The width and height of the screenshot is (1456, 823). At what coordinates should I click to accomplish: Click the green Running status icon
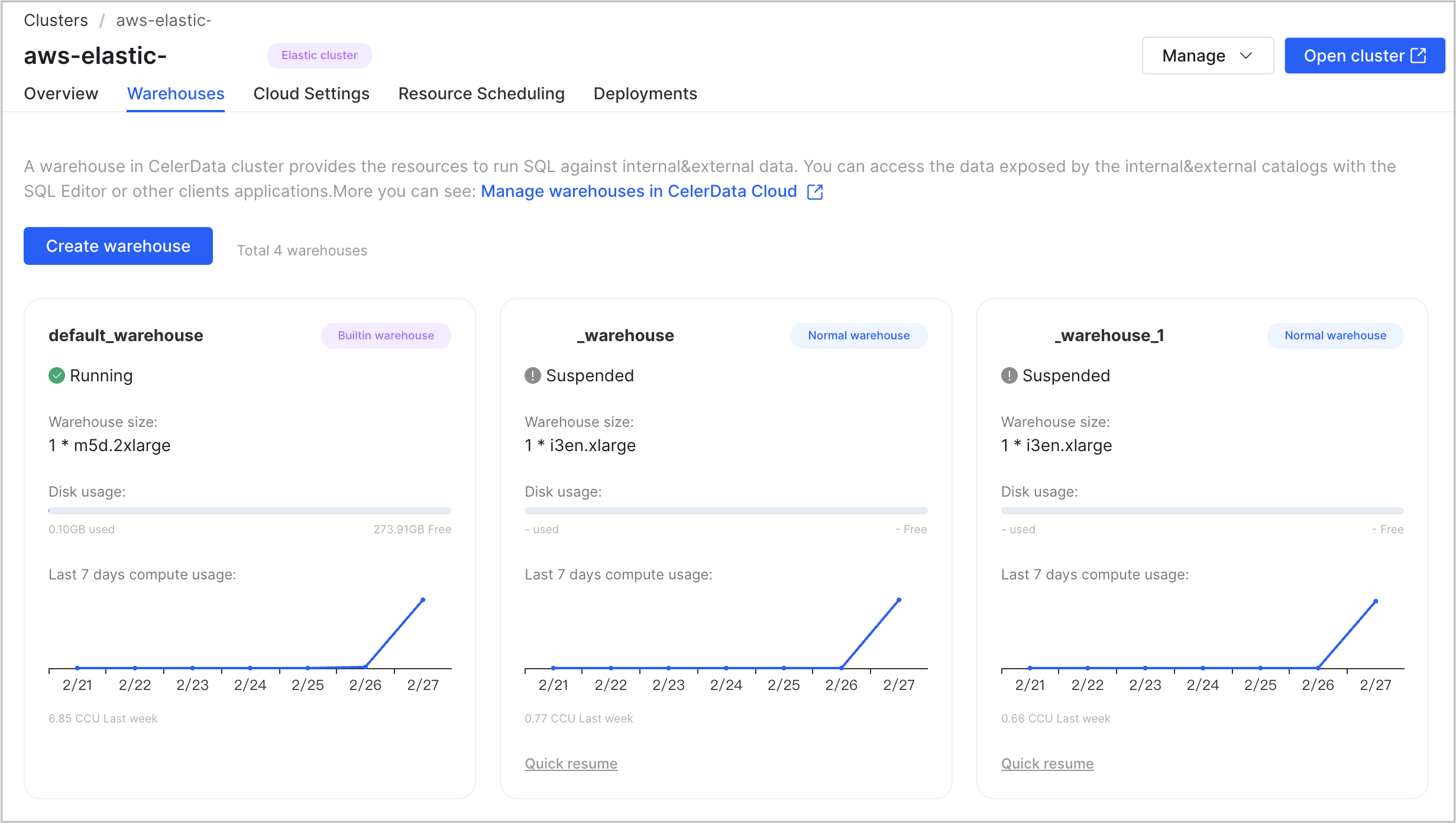tap(57, 375)
